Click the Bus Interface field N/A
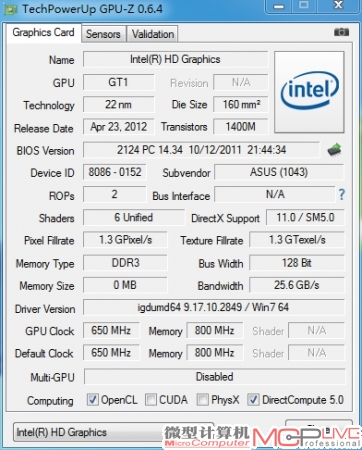 tap(275, 194)
